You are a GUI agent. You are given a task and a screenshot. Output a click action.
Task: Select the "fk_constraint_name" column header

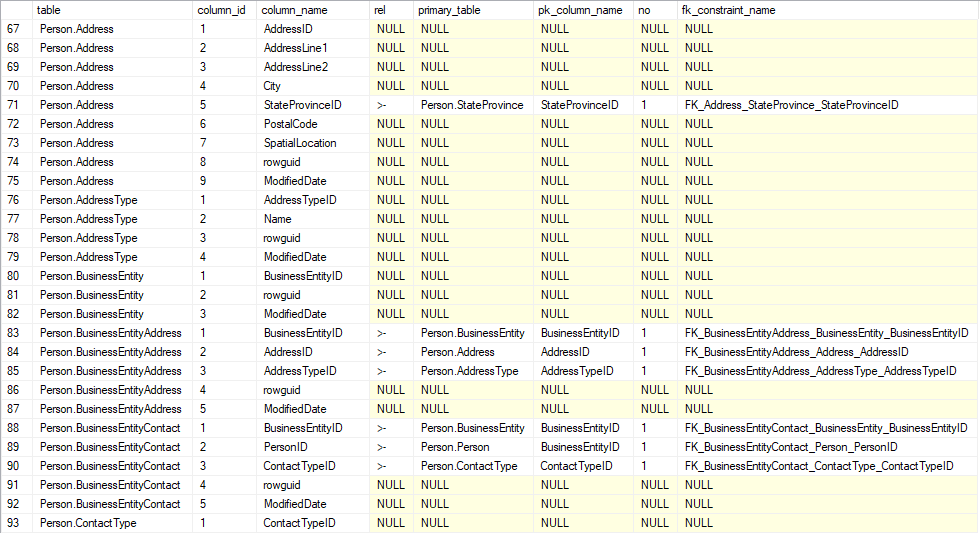coord(827,10)
